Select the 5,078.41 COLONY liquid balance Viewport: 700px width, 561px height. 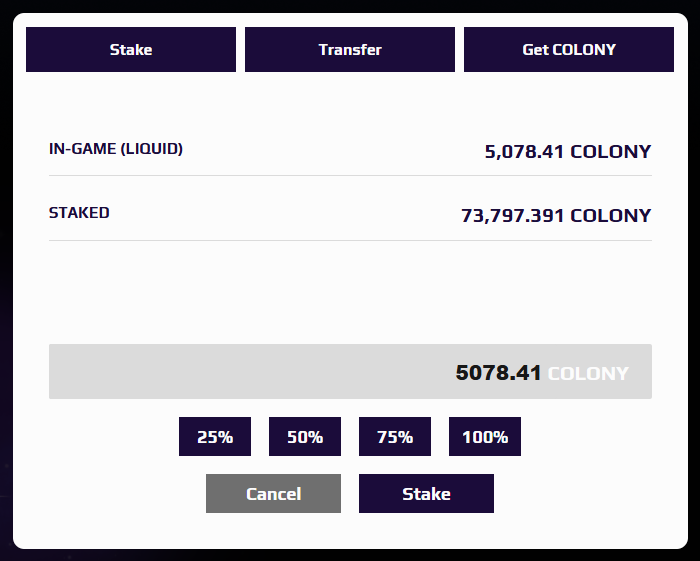pos(567,152)
